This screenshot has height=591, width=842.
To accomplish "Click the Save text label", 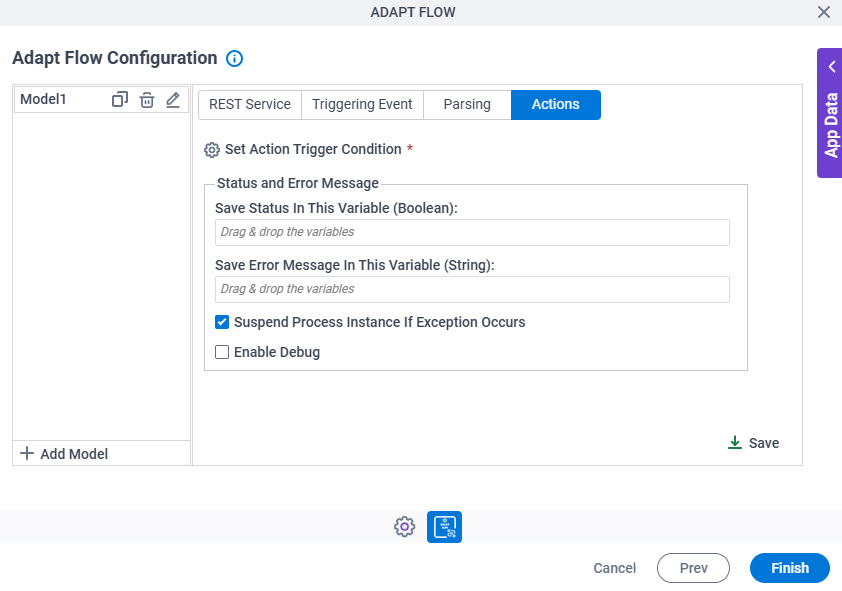I will 764,443.
